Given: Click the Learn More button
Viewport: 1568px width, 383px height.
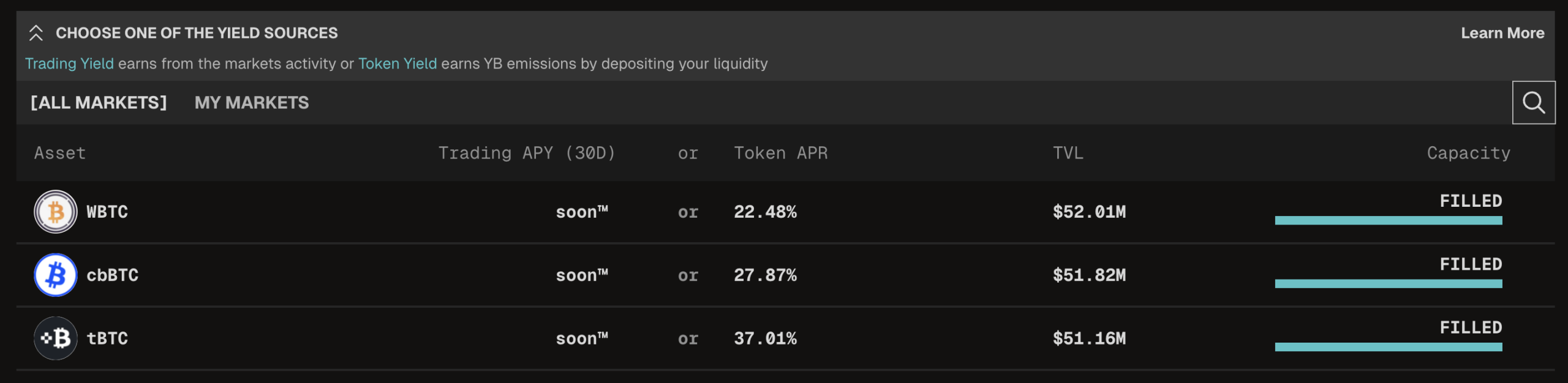Looking at the screenshot, I should 1502,33.
